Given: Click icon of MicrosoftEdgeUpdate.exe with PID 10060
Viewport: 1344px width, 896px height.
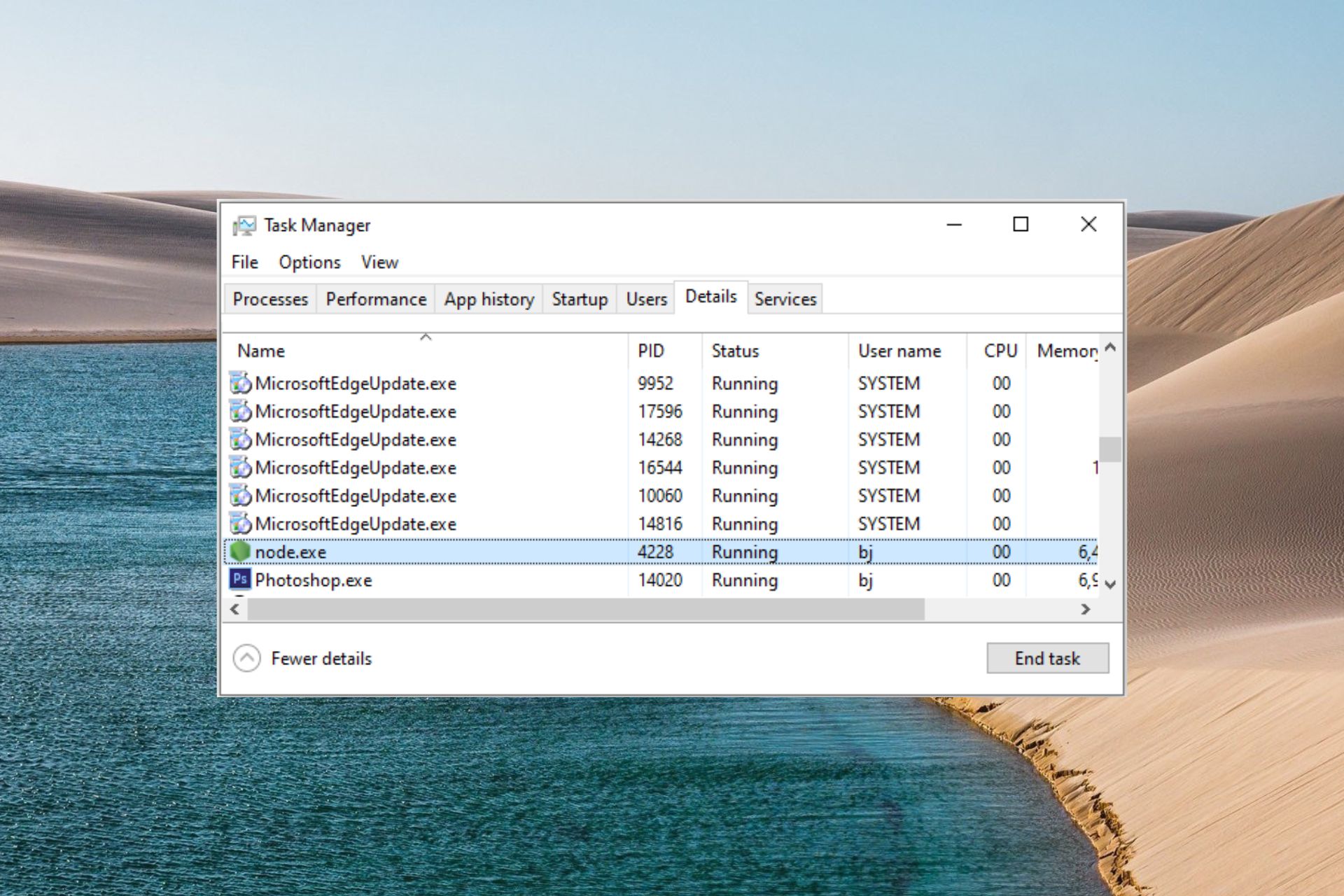Looking at the screenshot, I should click(240, 496).
